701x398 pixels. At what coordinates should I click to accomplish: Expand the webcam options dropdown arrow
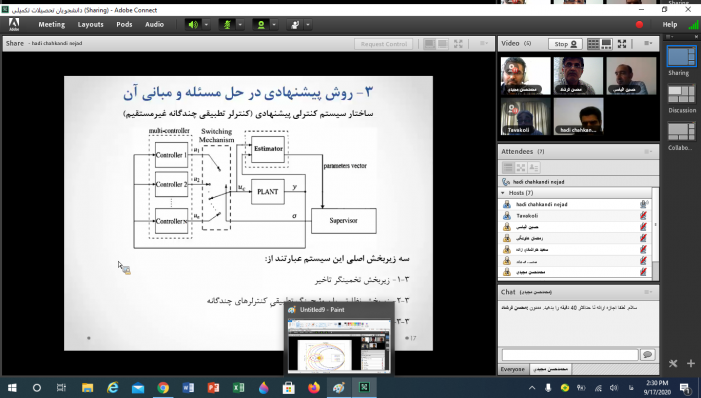point(274,25)
